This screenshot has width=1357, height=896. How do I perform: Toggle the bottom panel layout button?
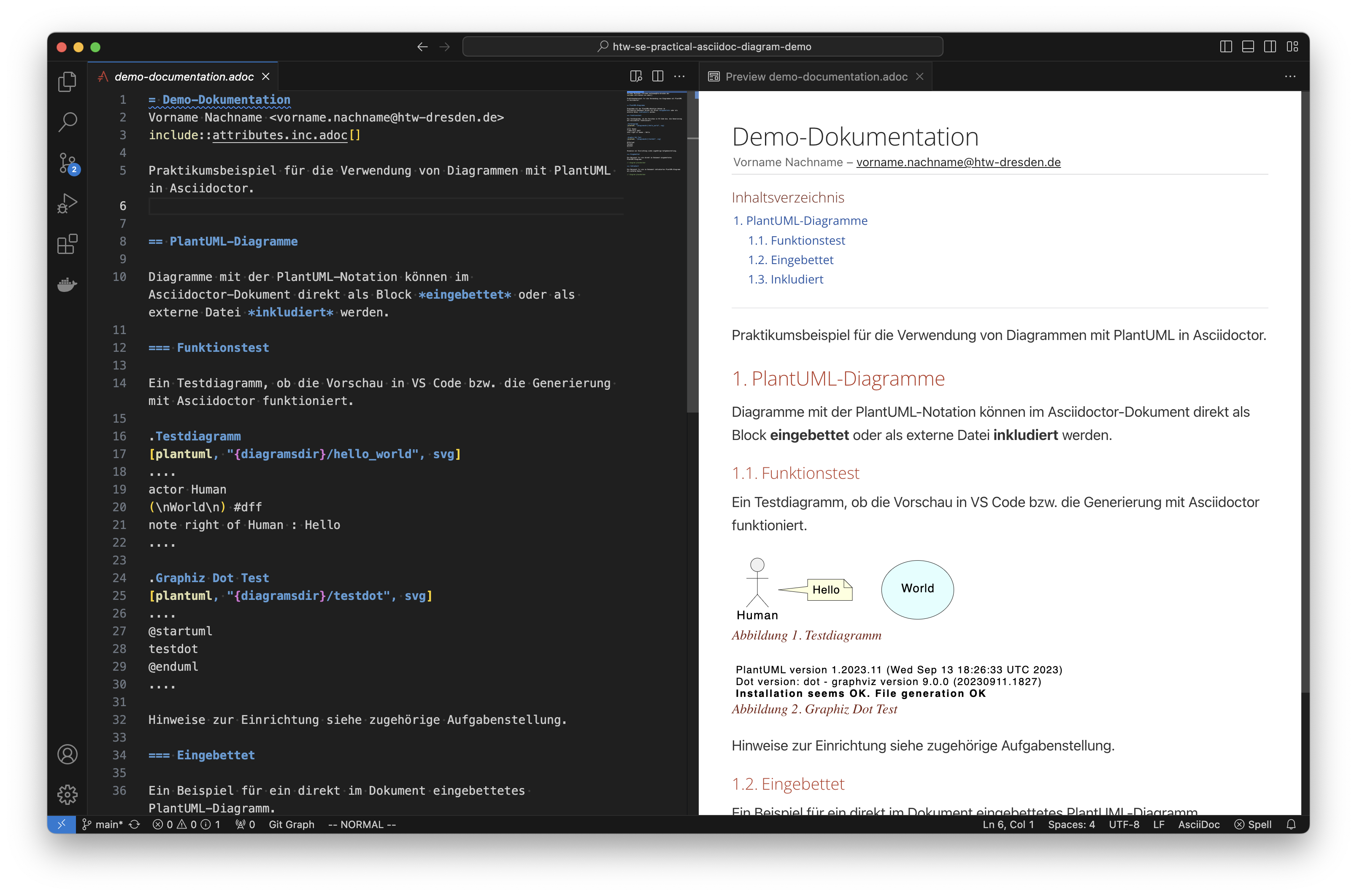[x=1248, y=47]
